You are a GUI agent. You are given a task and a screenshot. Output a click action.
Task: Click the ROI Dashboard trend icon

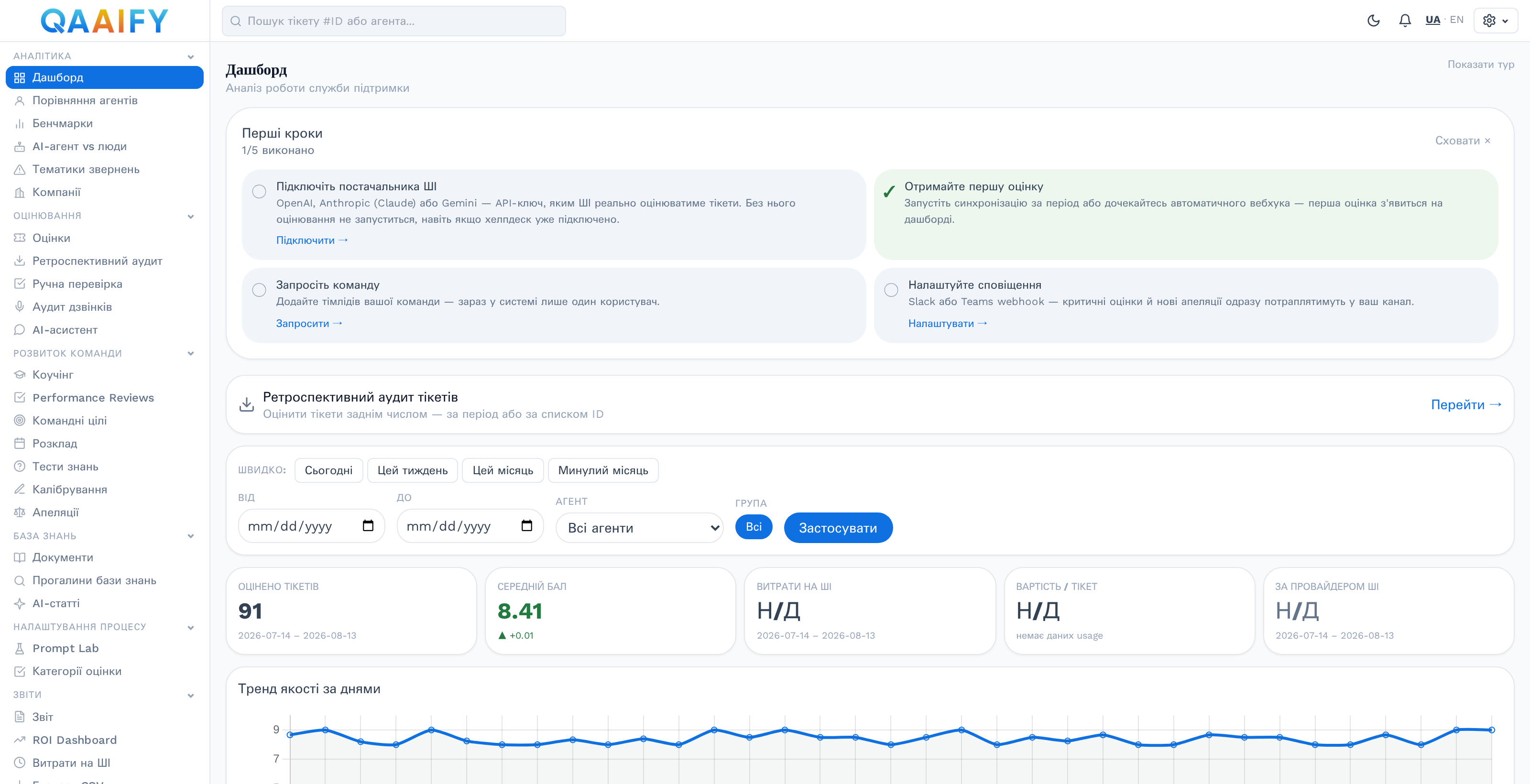point(20,740)
